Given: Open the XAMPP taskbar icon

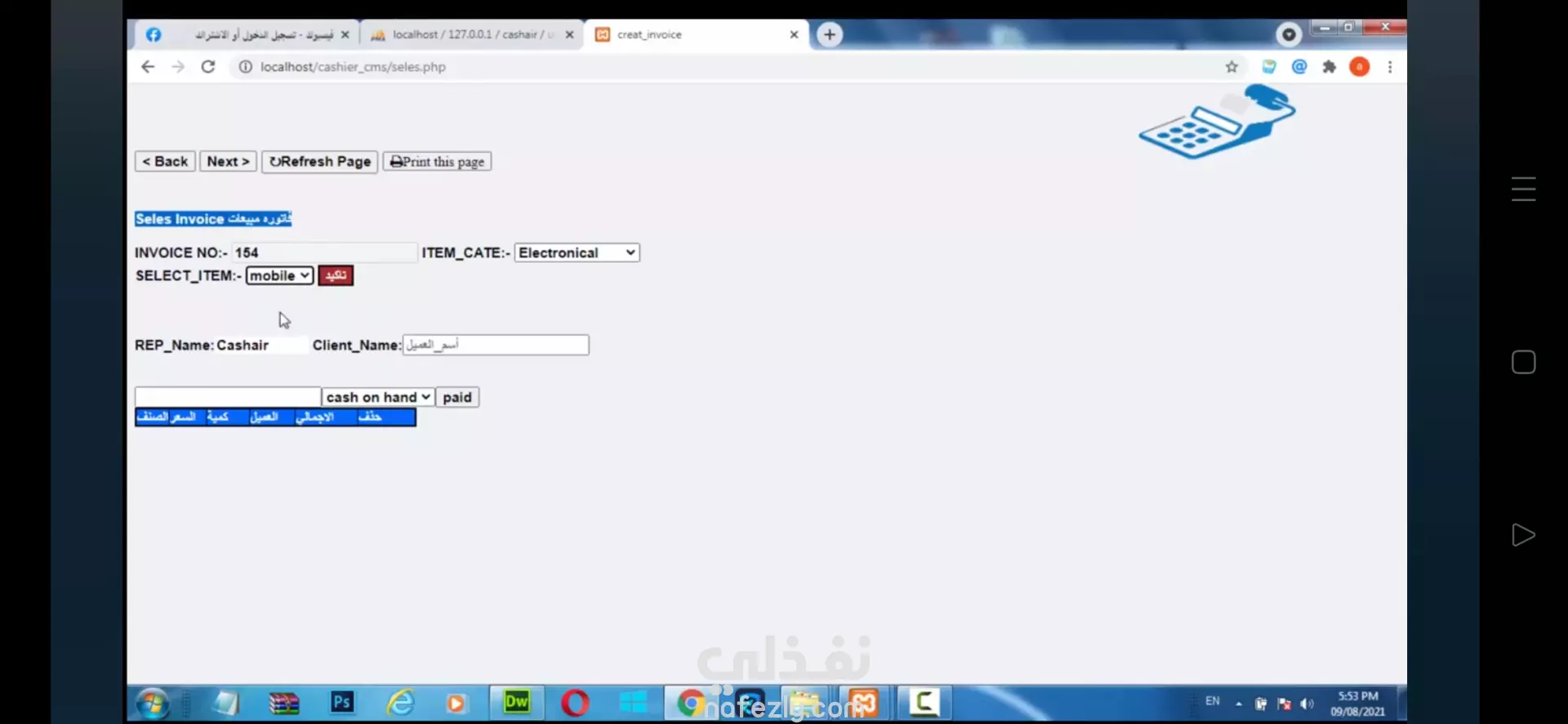Looking at the screenshot, I should [x=863, y=703].
